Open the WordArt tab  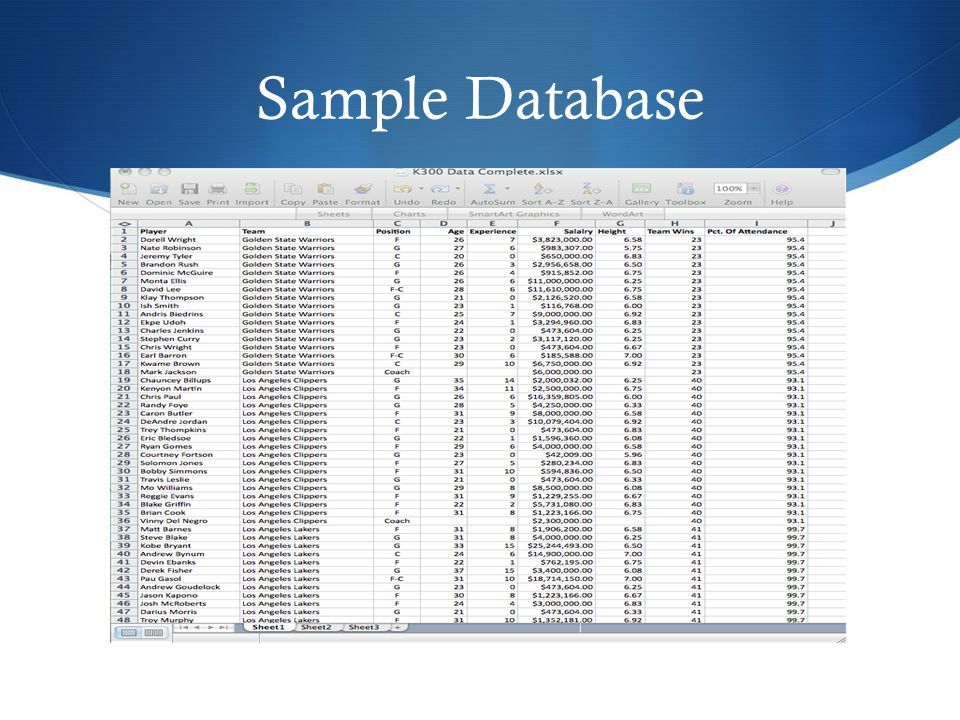tap(623, 214)
